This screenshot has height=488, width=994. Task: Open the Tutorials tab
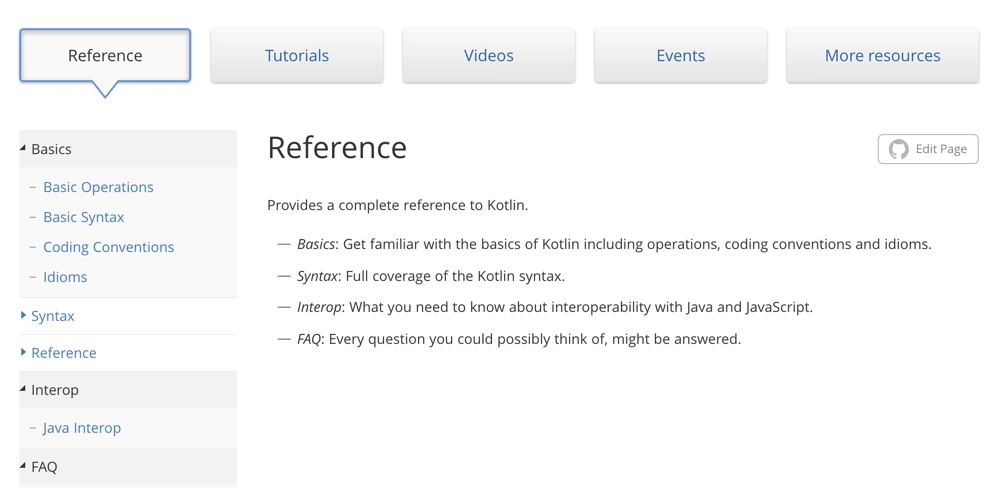coord(297,55)
